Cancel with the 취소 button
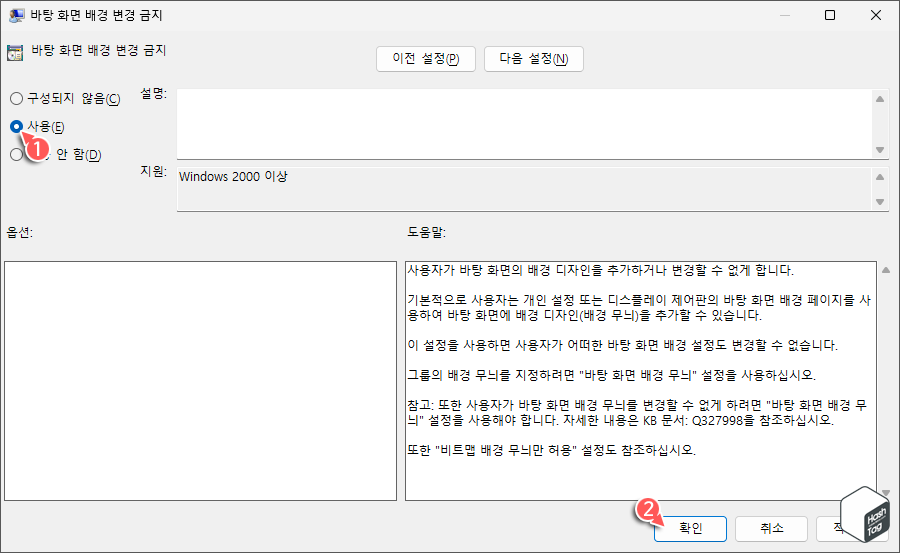The image size is (900, 553). 771,528
